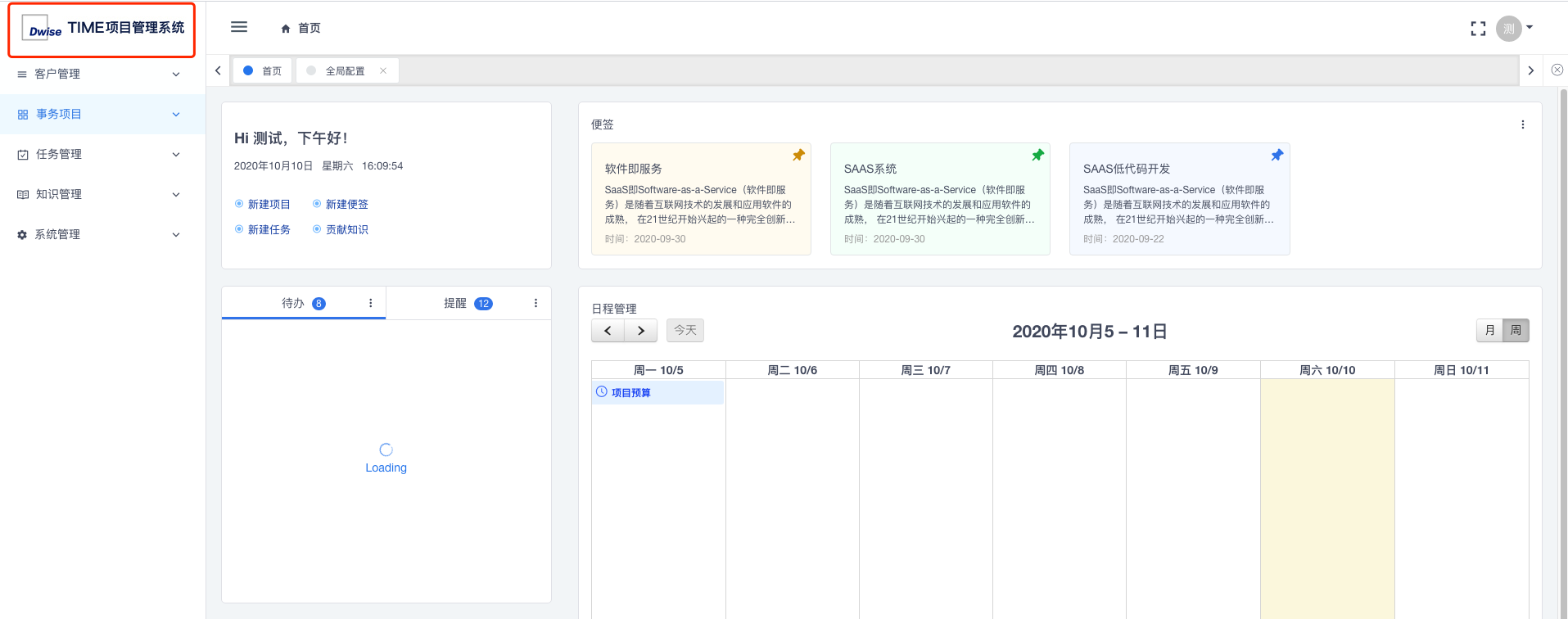Click the 事务项目 grid icon
The image size is (1568, 619).
tap(23, 115)
